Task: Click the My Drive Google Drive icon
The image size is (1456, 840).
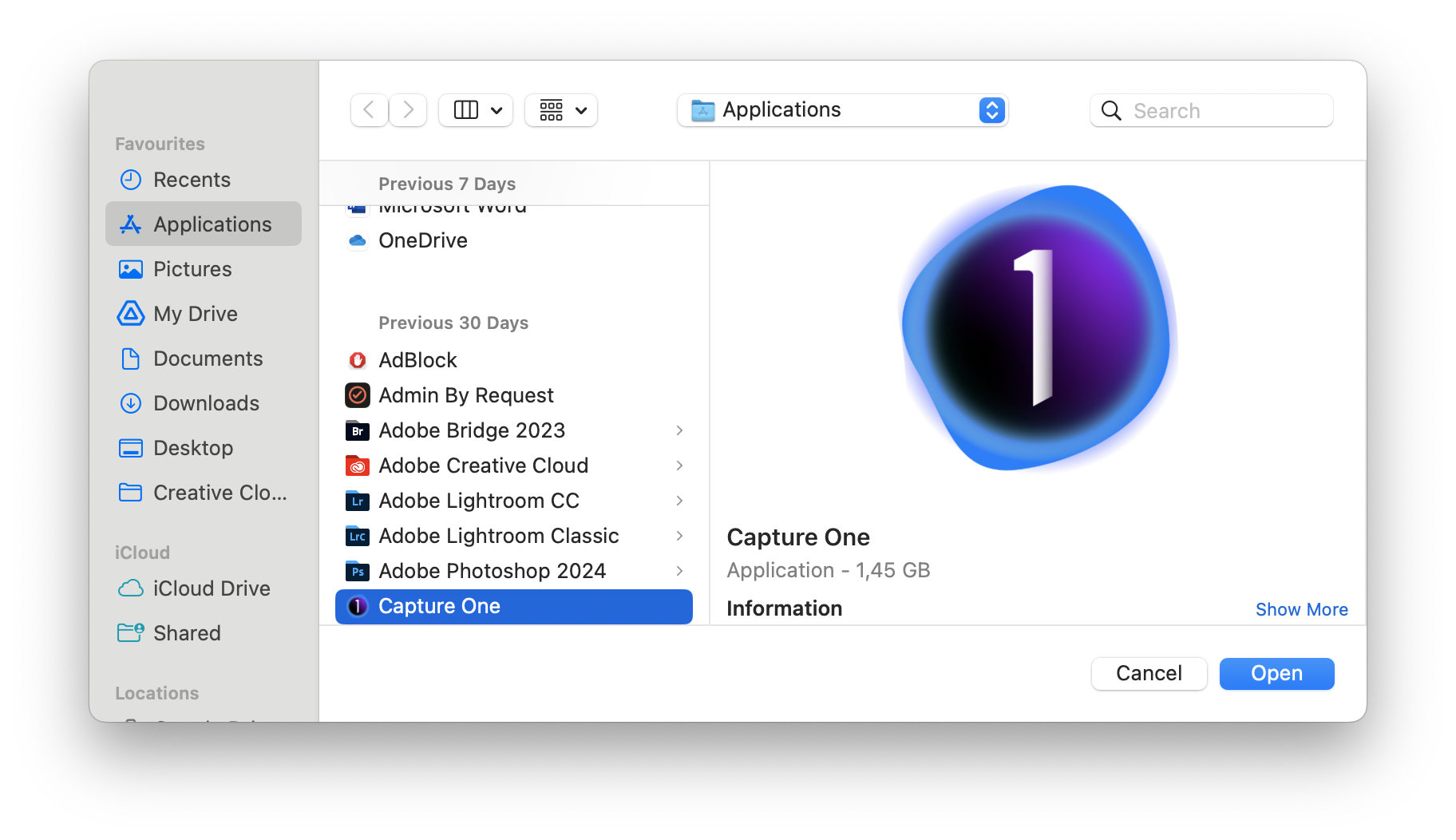Action: point(130,314)
